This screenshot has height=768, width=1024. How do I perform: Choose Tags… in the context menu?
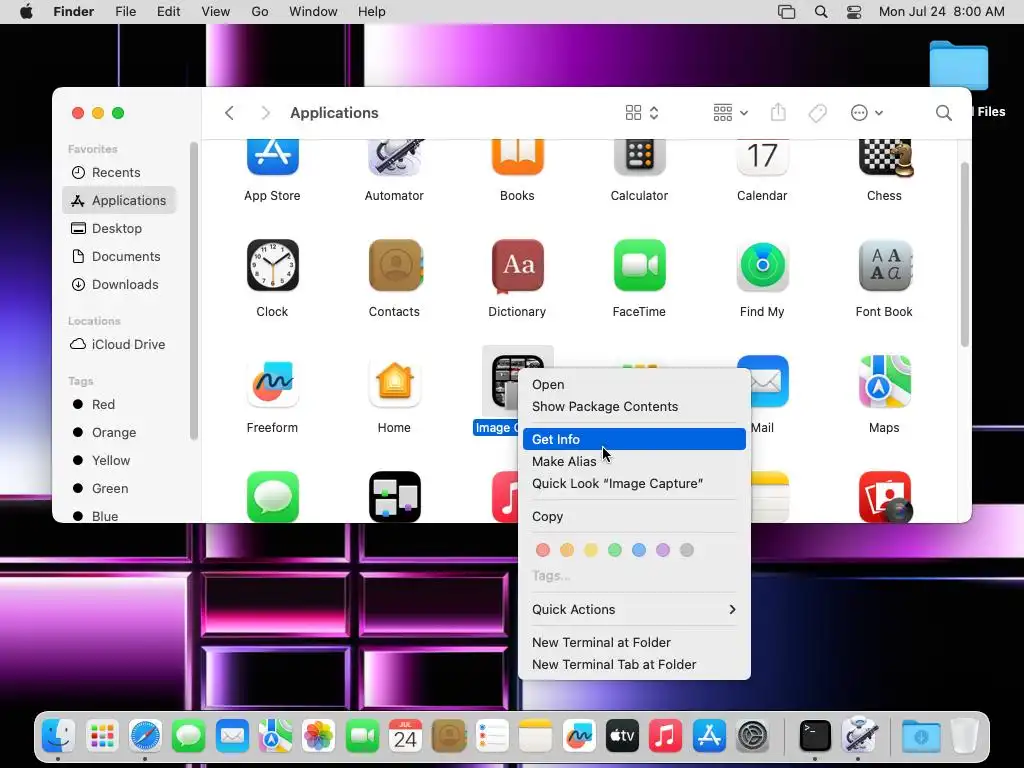coord(551,576)
